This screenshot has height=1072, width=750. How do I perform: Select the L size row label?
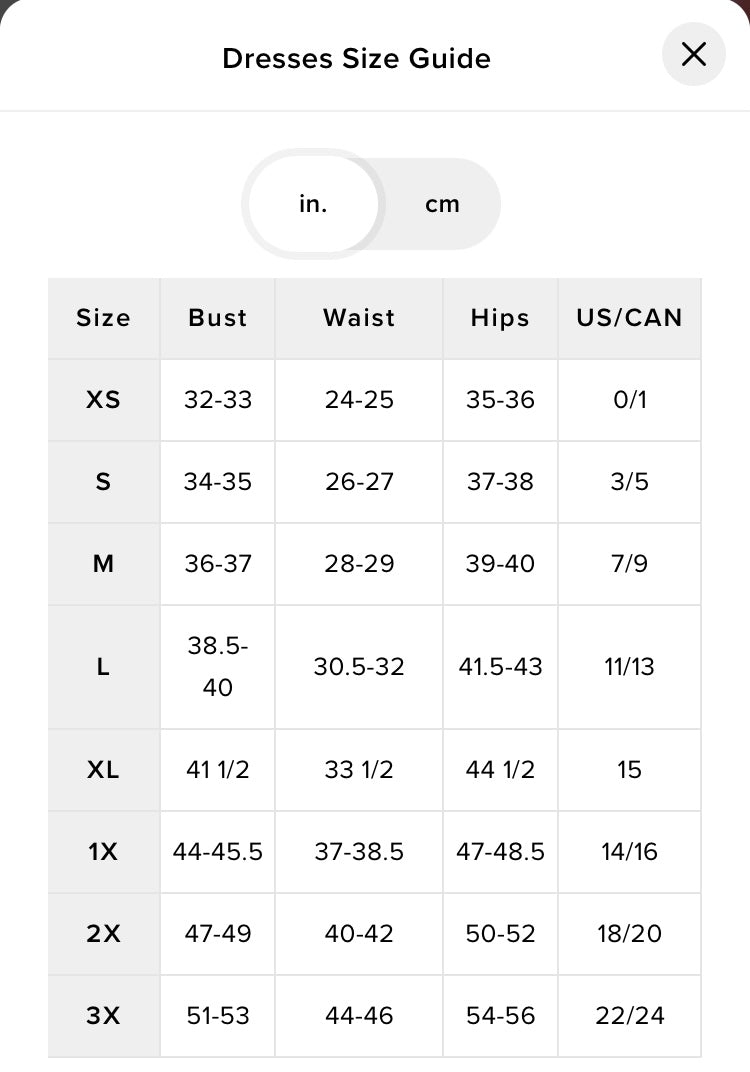(x=103, y=667)
